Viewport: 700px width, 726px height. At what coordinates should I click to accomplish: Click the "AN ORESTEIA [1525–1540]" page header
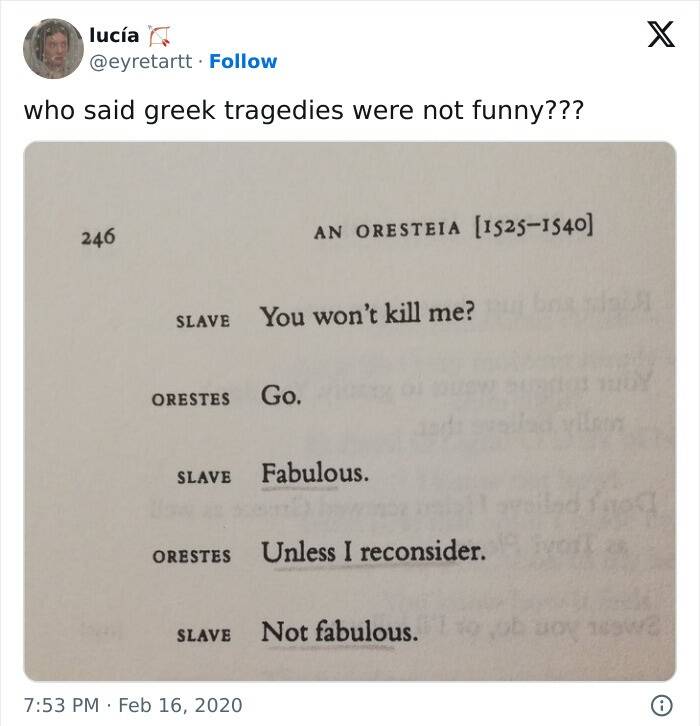coord(454,231)
